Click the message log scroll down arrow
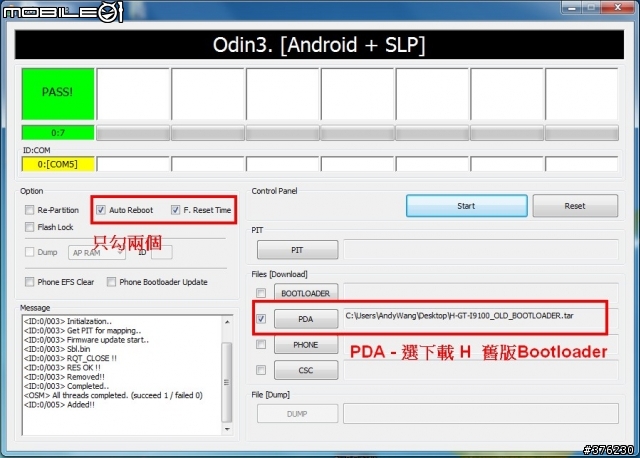This screenshot has width=640, height=458. point(227,429)
